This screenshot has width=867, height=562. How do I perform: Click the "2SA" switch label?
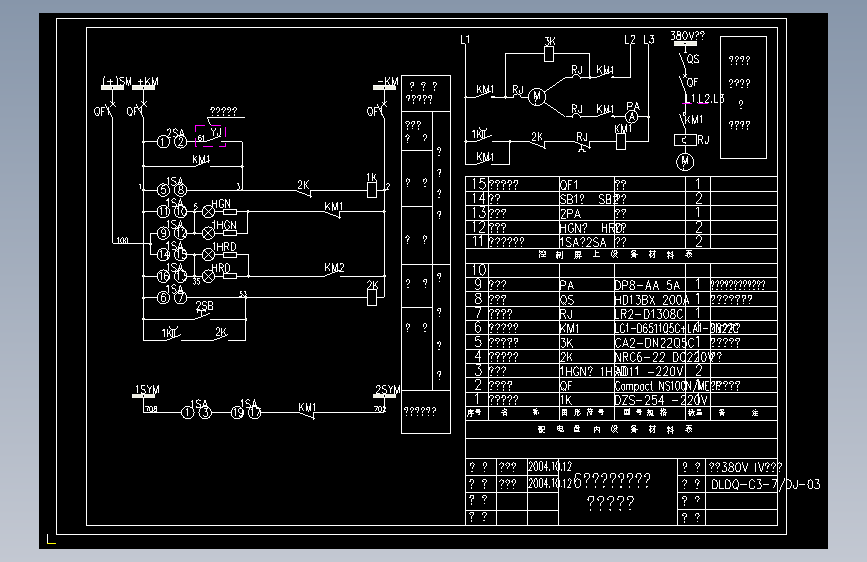coord(175,133)
